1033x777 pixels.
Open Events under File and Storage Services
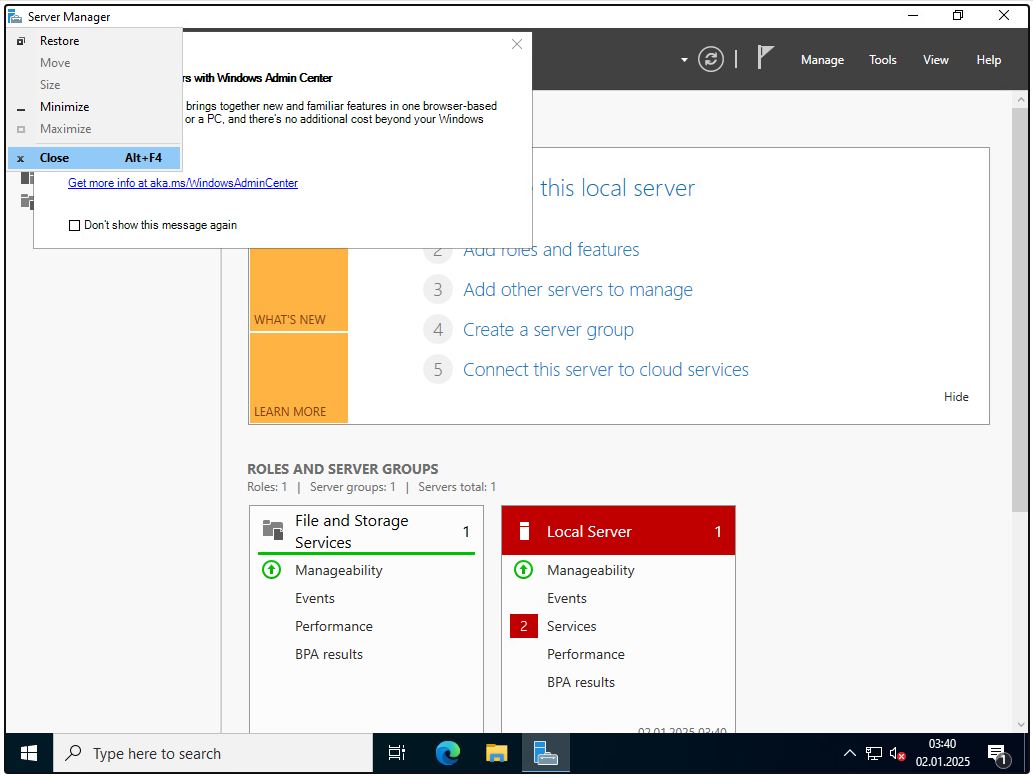pyautogui.click(x=315, y=599)
